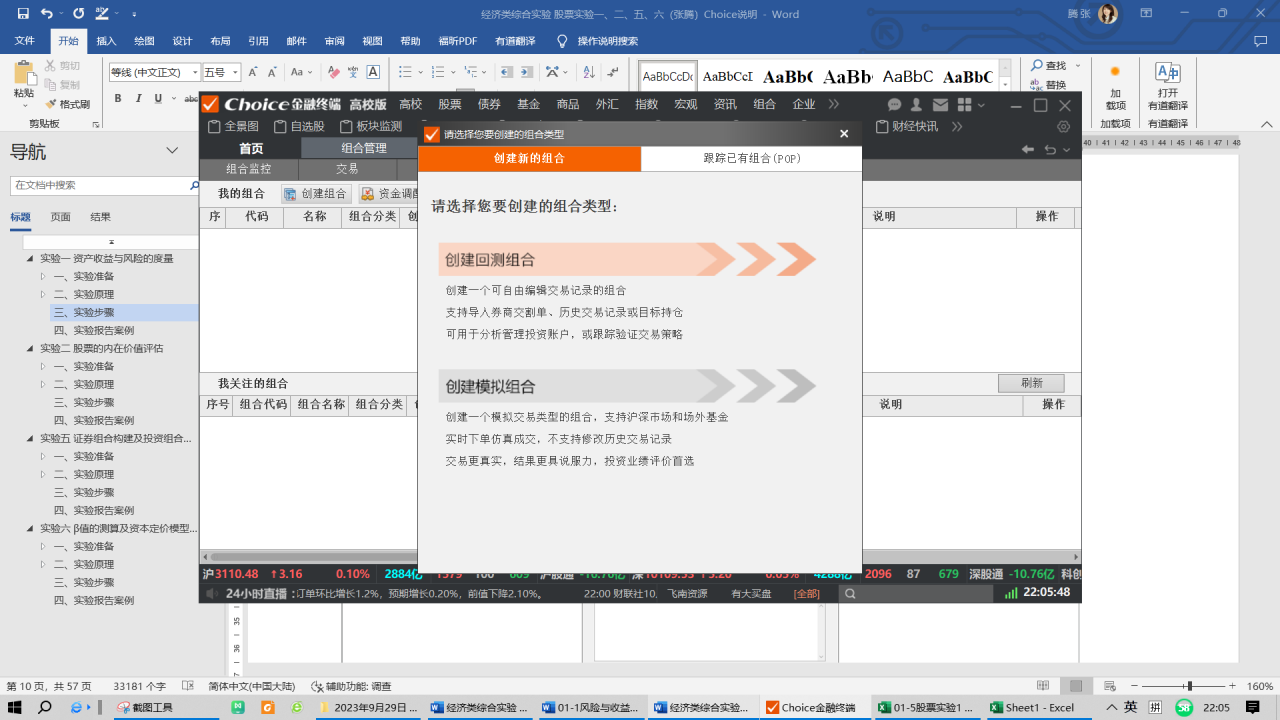Click 操作说明搜索 tell-me box in Word
The height and width of the screenshot is (720, 1280).
click(607, 41)
